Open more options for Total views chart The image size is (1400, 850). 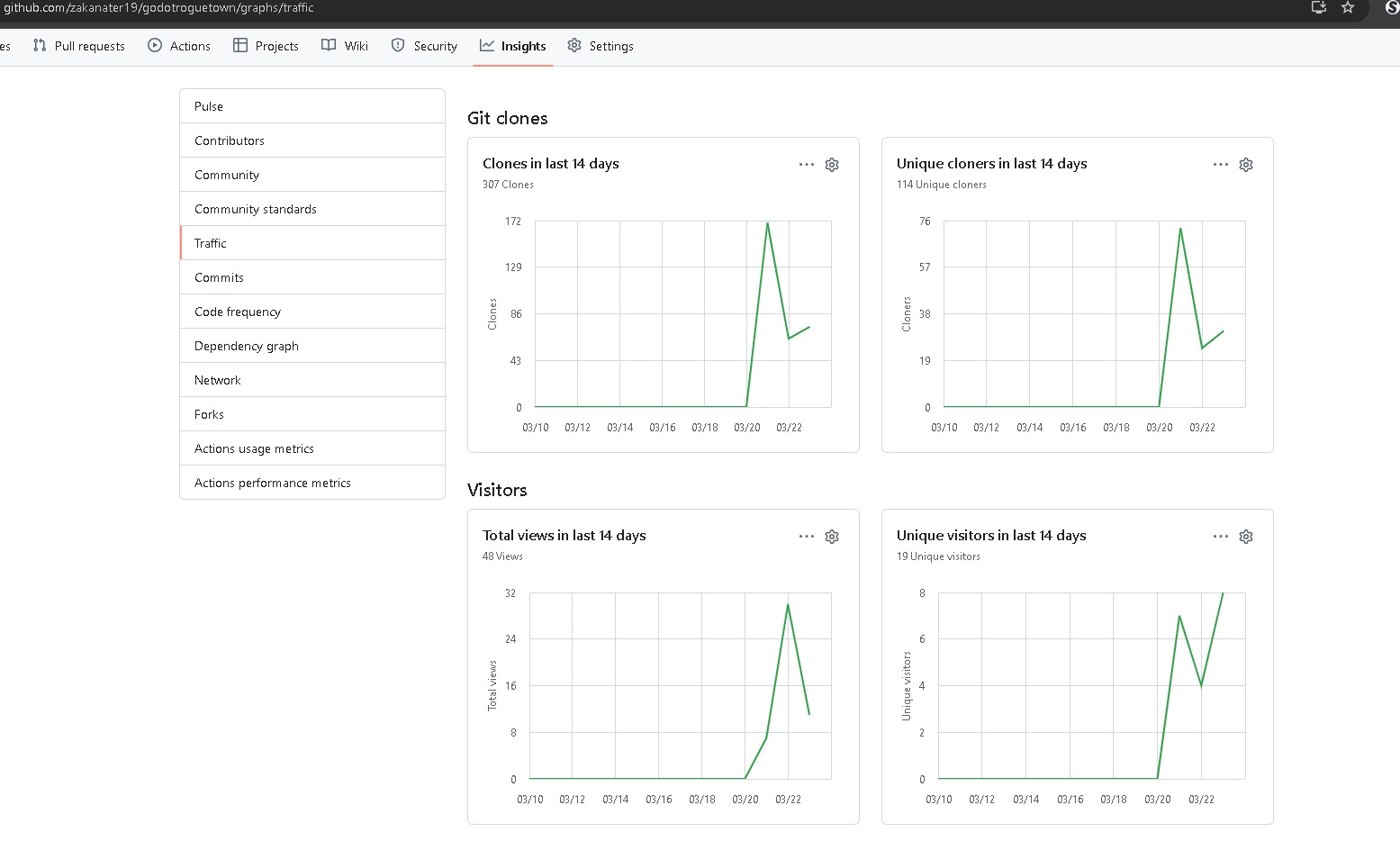pyautogui.click(x=807, y=537)
